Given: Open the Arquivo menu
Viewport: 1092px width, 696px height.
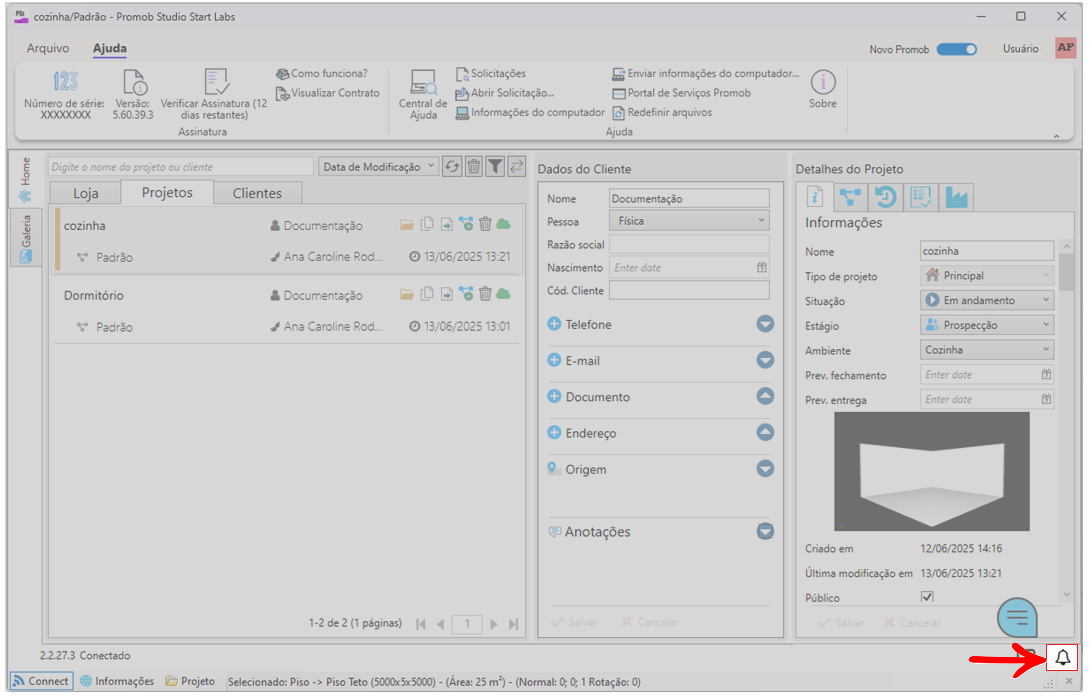Looking at the screenshot, I should (48, 48).
